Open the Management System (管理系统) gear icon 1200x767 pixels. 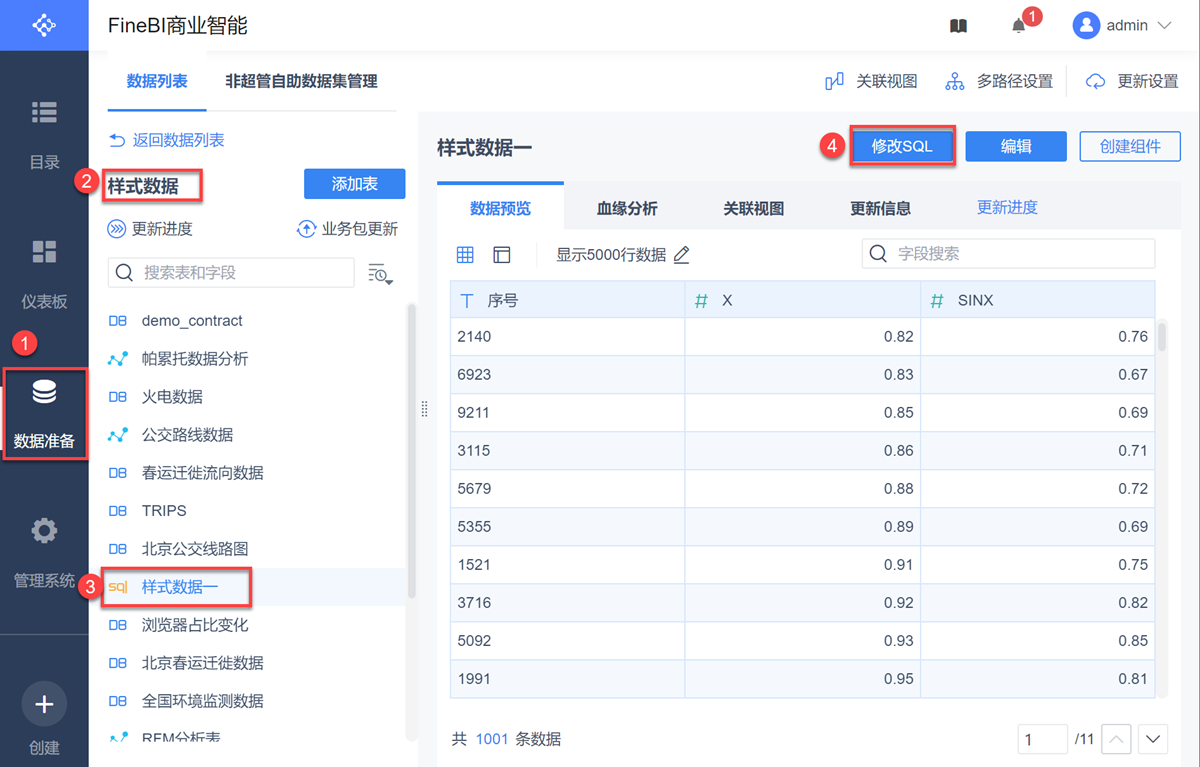pos(44,531)
